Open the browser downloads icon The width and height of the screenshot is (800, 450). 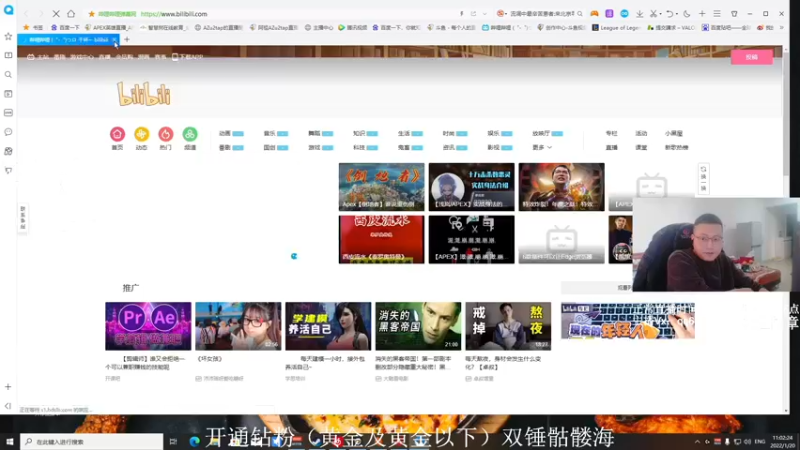tap(639, 14)
